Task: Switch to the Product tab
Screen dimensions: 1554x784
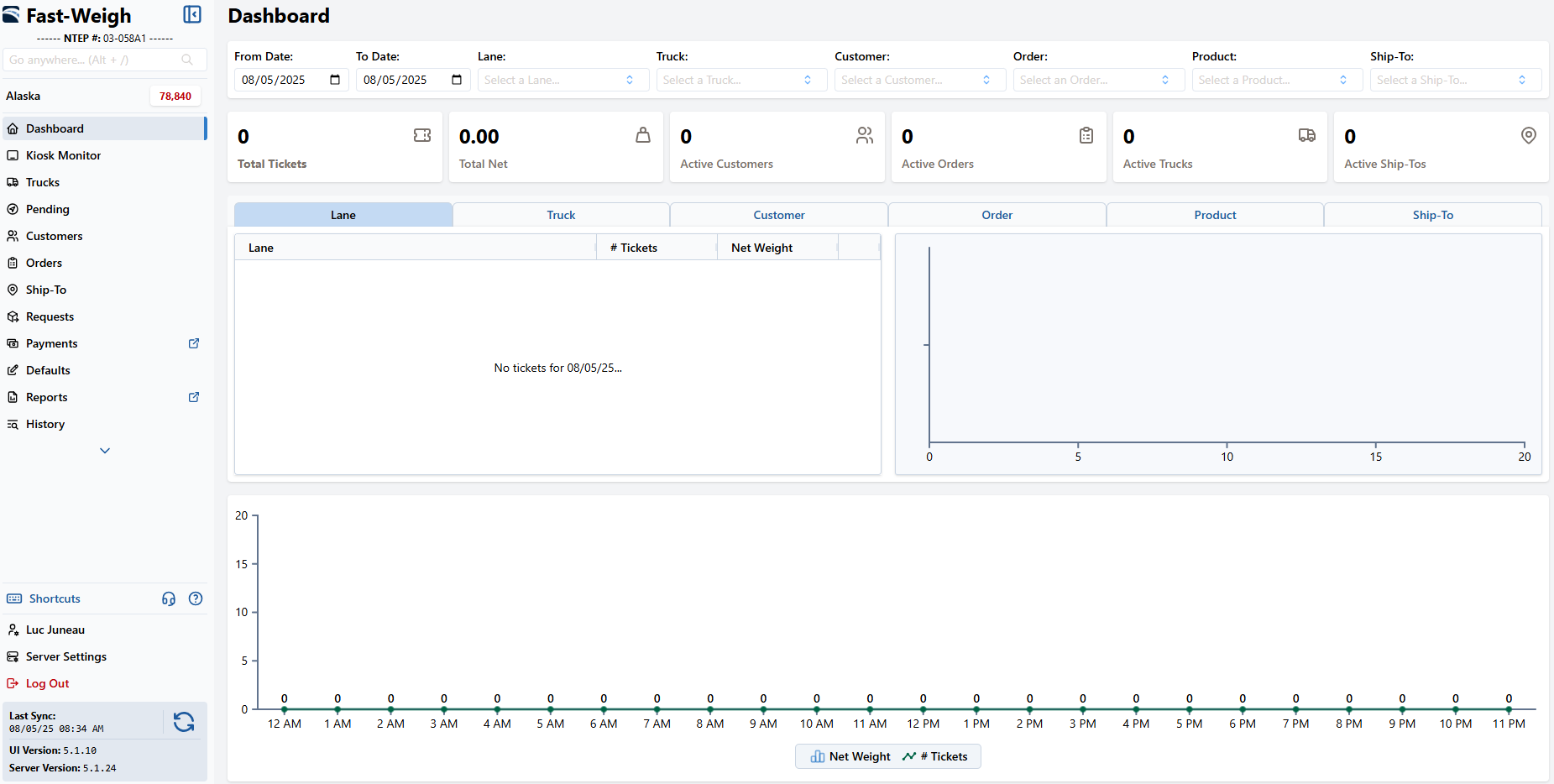Action: click(1215, 215)
